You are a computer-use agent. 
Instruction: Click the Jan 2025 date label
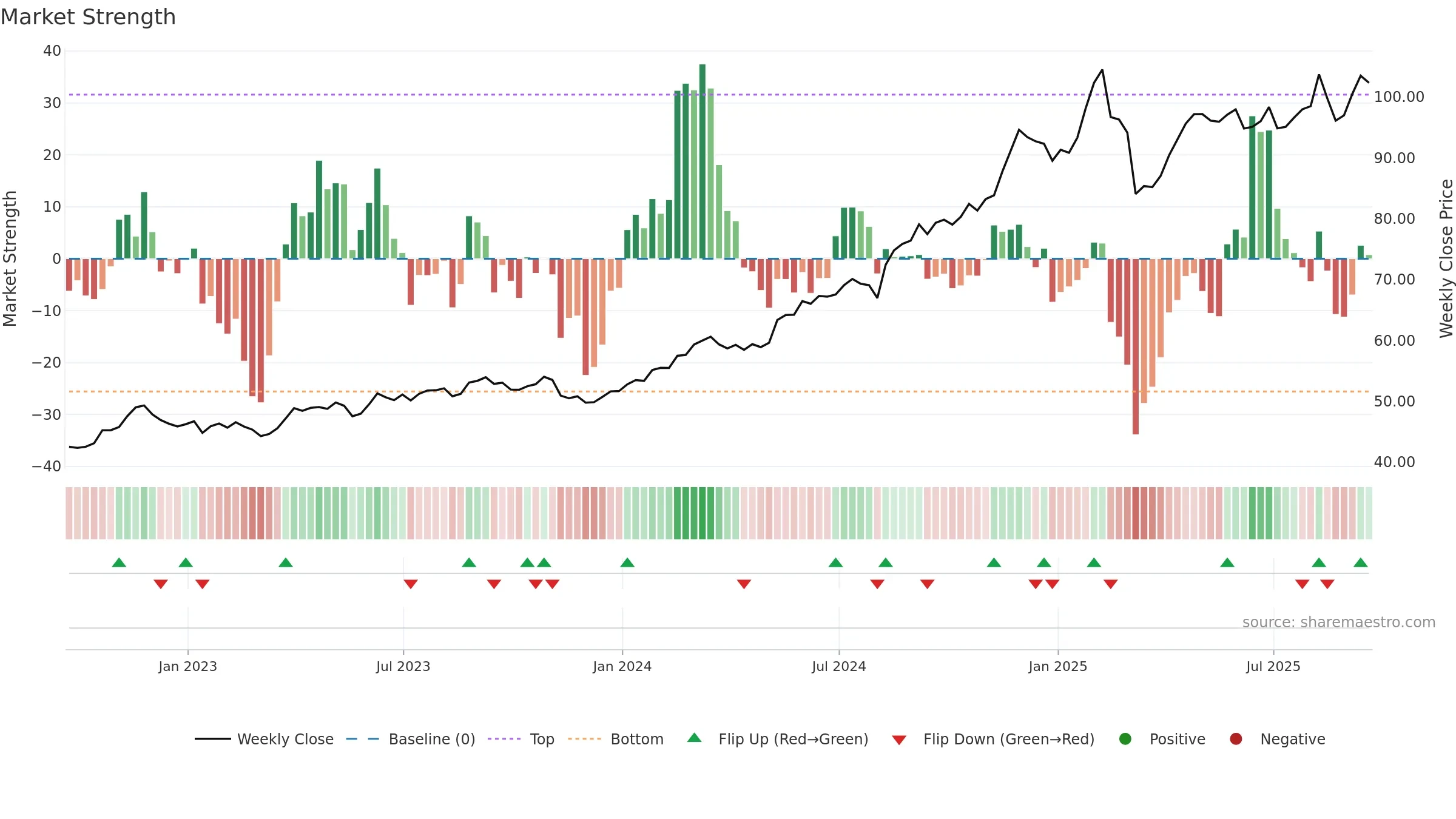point(1058,666)
